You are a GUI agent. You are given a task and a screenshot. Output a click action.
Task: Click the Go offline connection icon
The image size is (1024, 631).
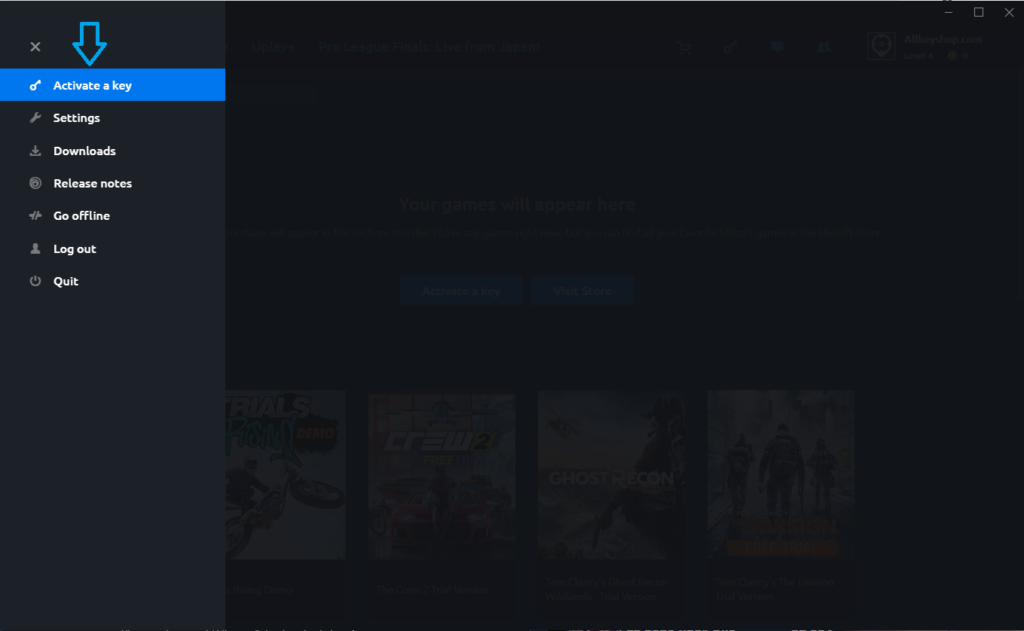[35, 216]
